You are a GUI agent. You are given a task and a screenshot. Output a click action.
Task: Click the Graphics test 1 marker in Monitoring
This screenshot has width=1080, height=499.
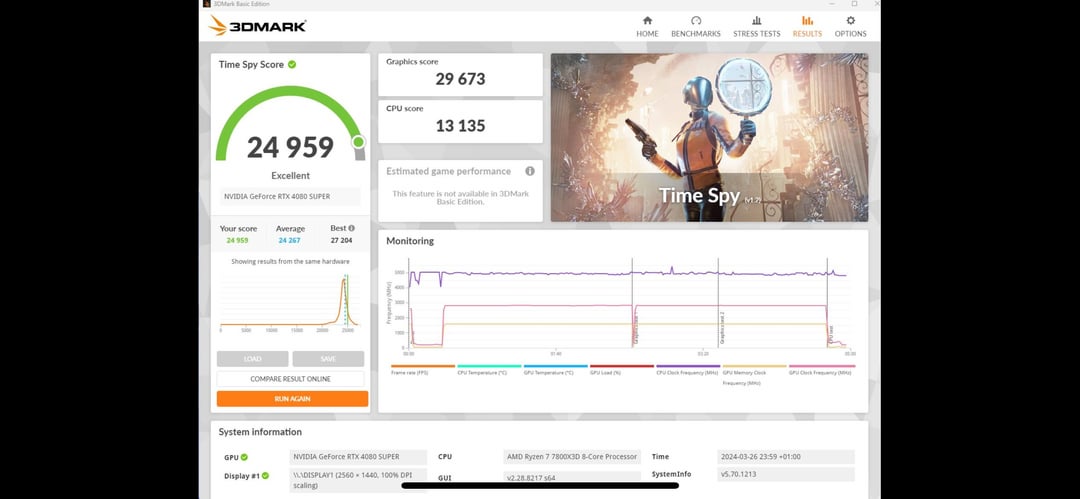[634, 329]
